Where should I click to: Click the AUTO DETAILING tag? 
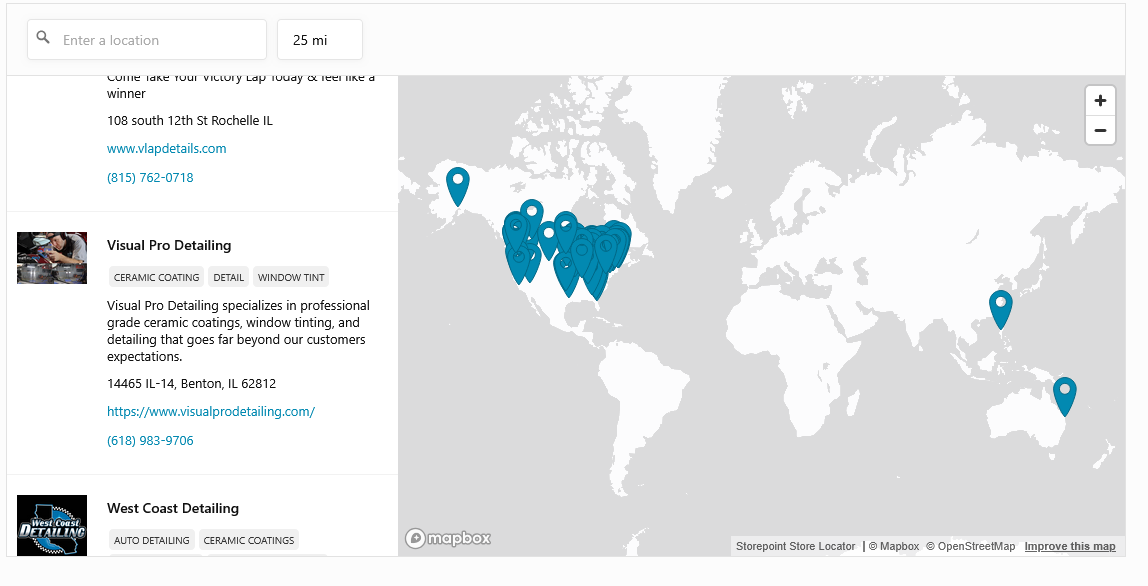click(x=151, y=541)
